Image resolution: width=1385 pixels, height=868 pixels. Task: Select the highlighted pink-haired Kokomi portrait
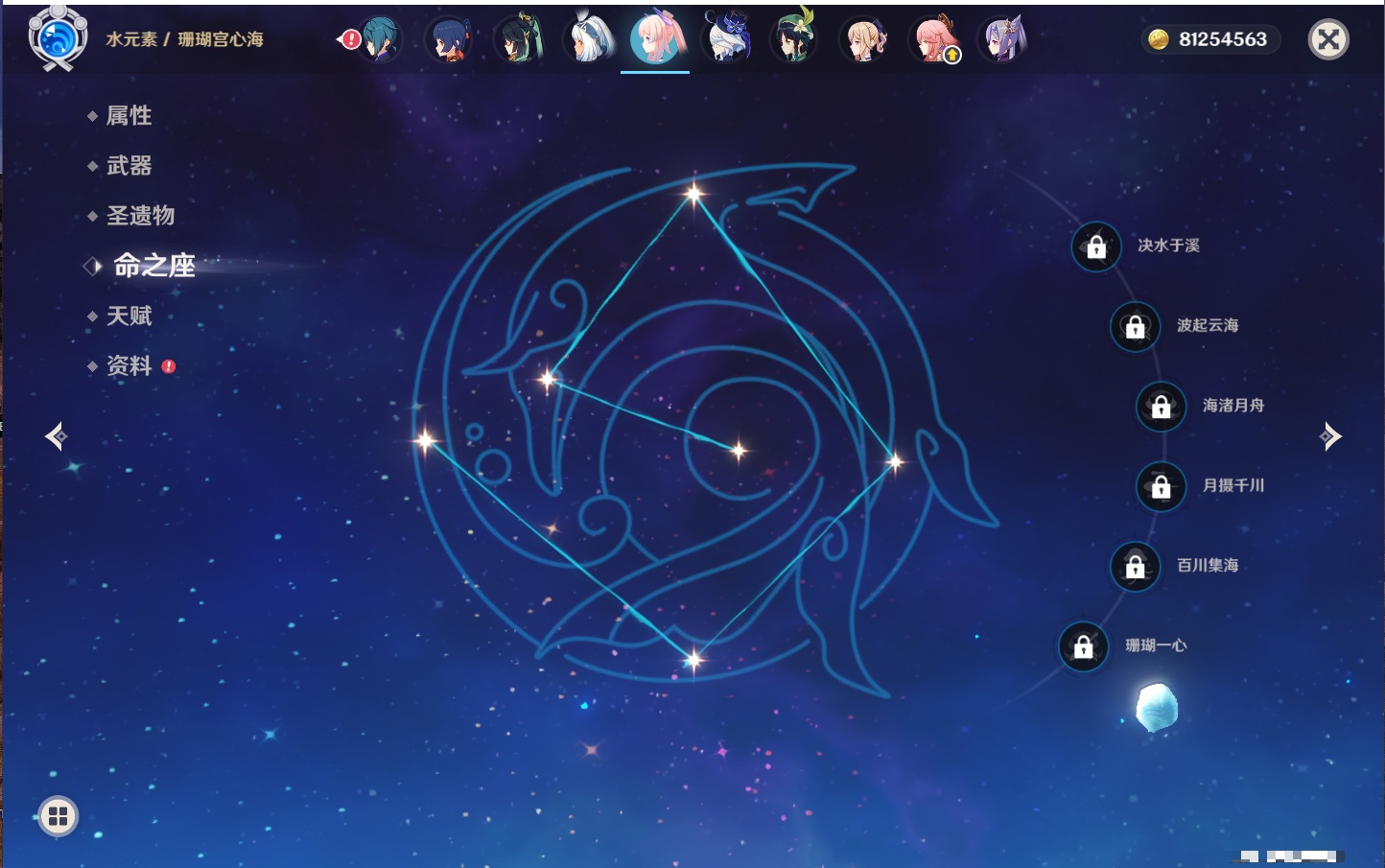[657, 37]
